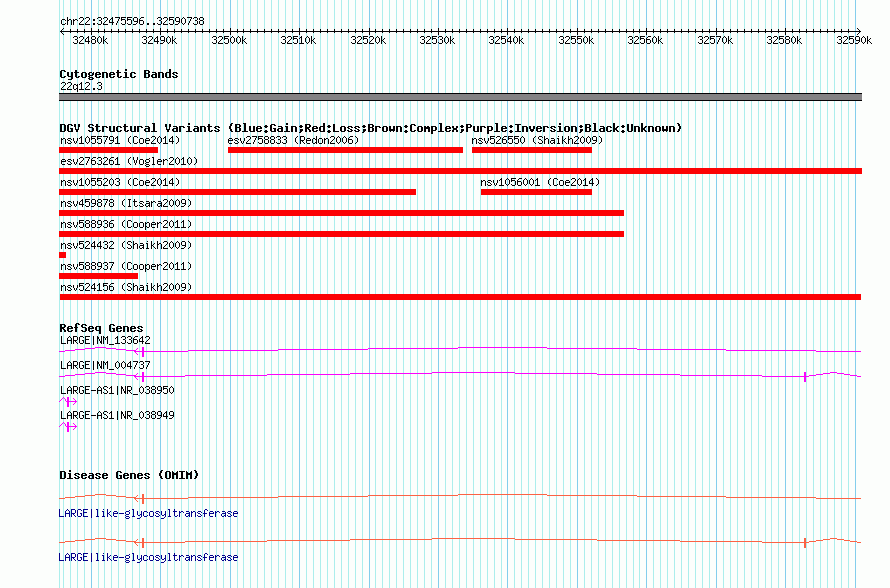Open first LARGE|like-glycosyltransferase link

click(148, 514)
